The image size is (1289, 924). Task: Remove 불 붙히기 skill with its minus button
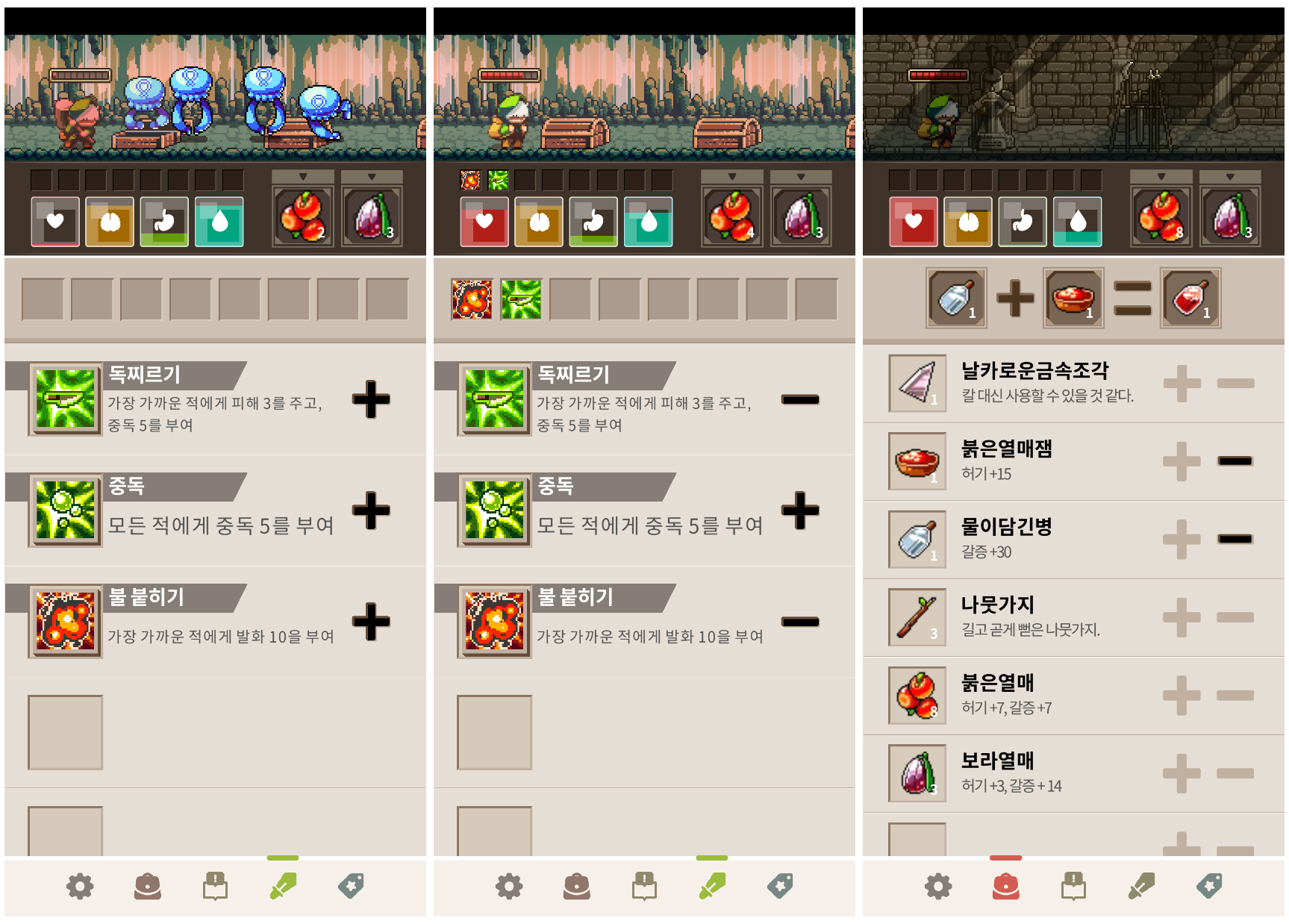800,621
